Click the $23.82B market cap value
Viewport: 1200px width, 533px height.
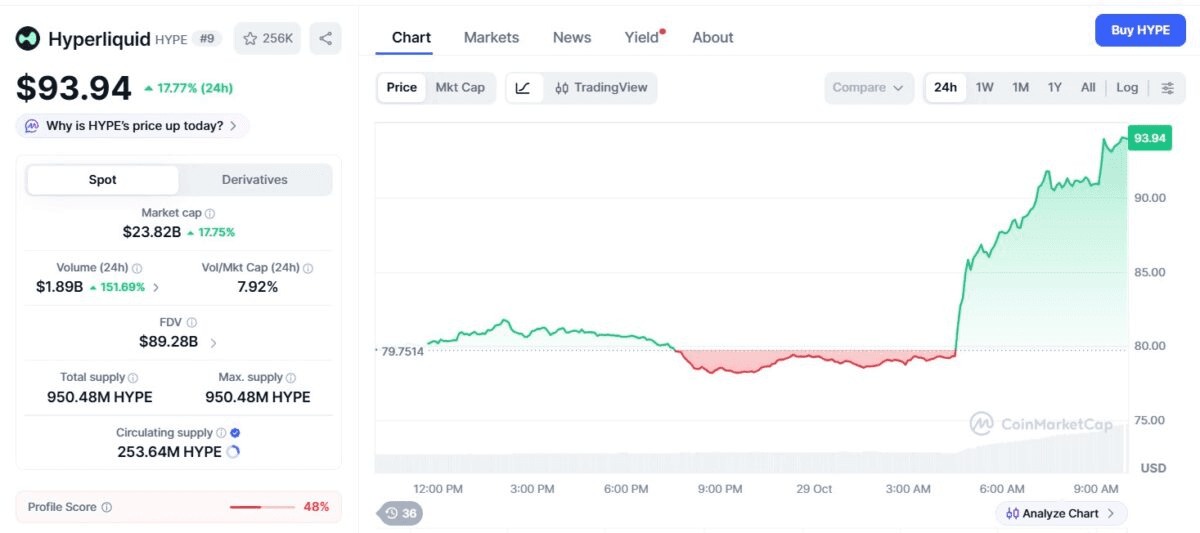(152, 232)
